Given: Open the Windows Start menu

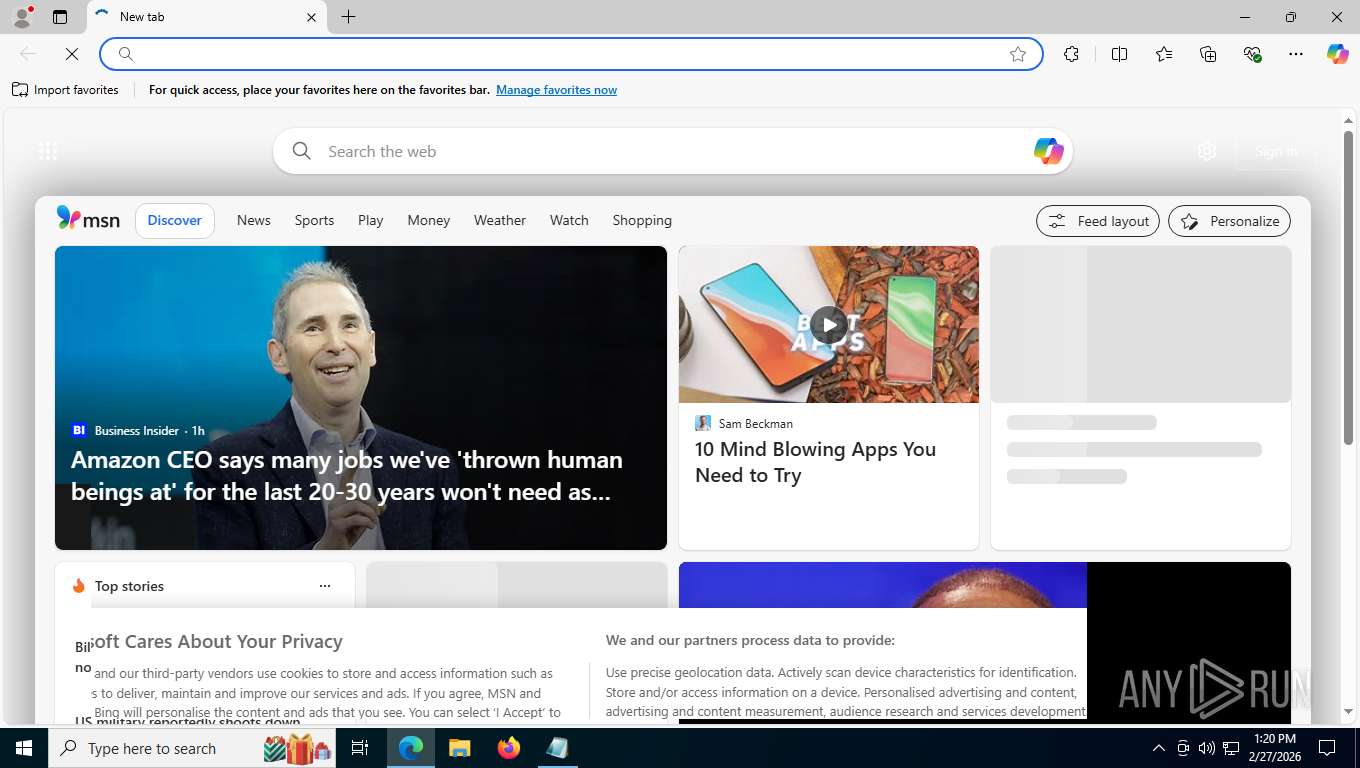Looking at the screenshot, I should click(24, 748).
